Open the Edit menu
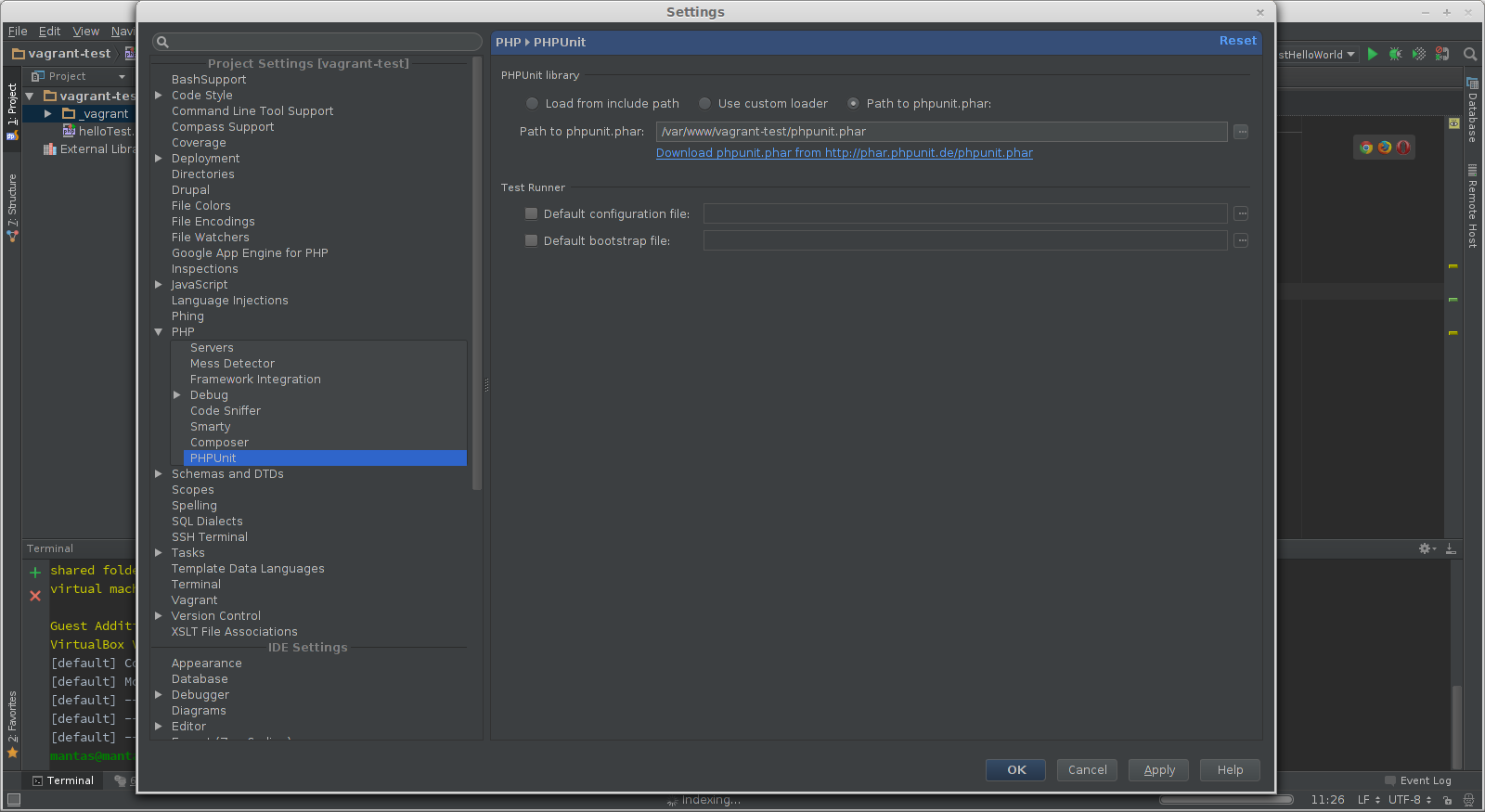This screenshot has height=812, width=1485. tap(49, 32)
